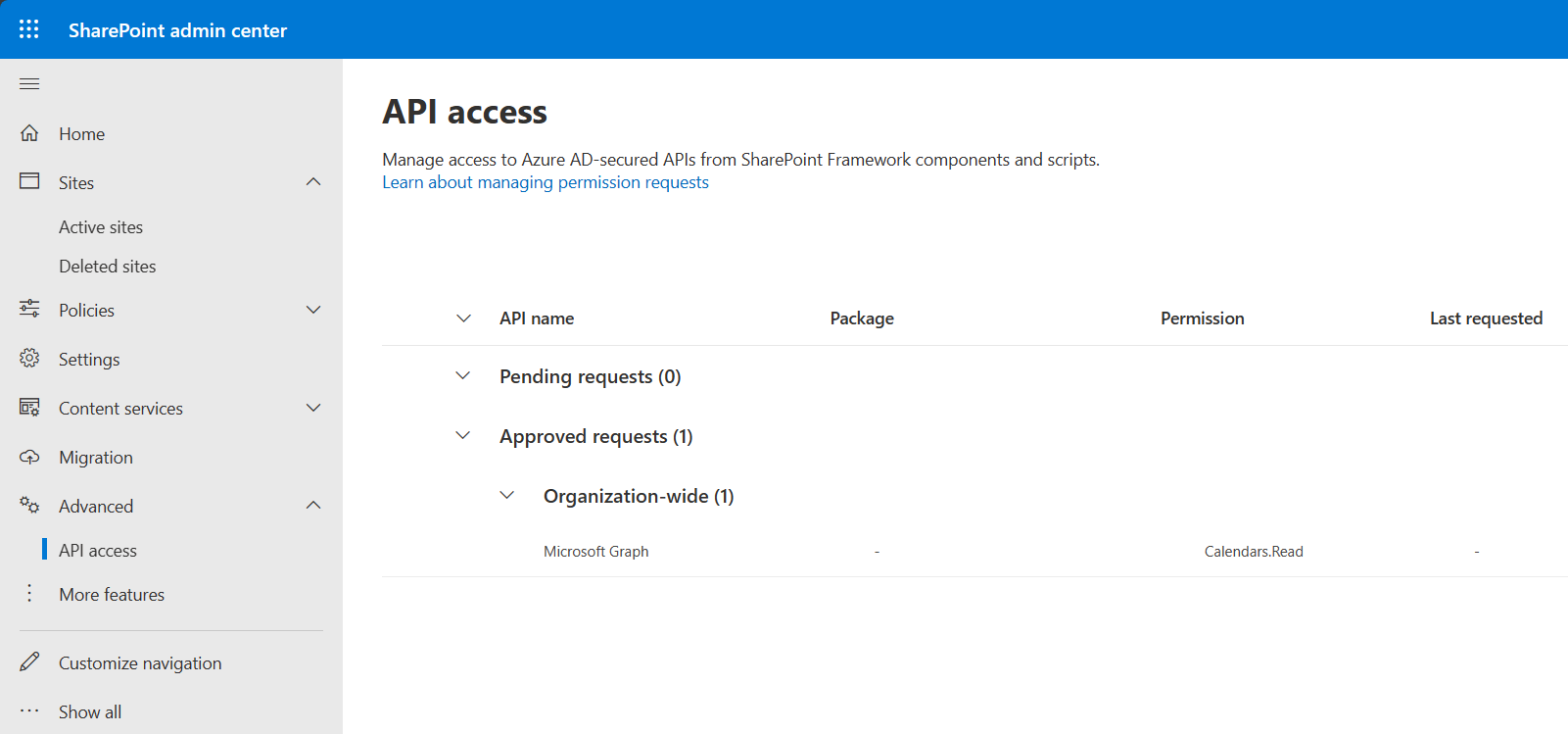
Task: Click the Sites window icon
Action: 29,182
